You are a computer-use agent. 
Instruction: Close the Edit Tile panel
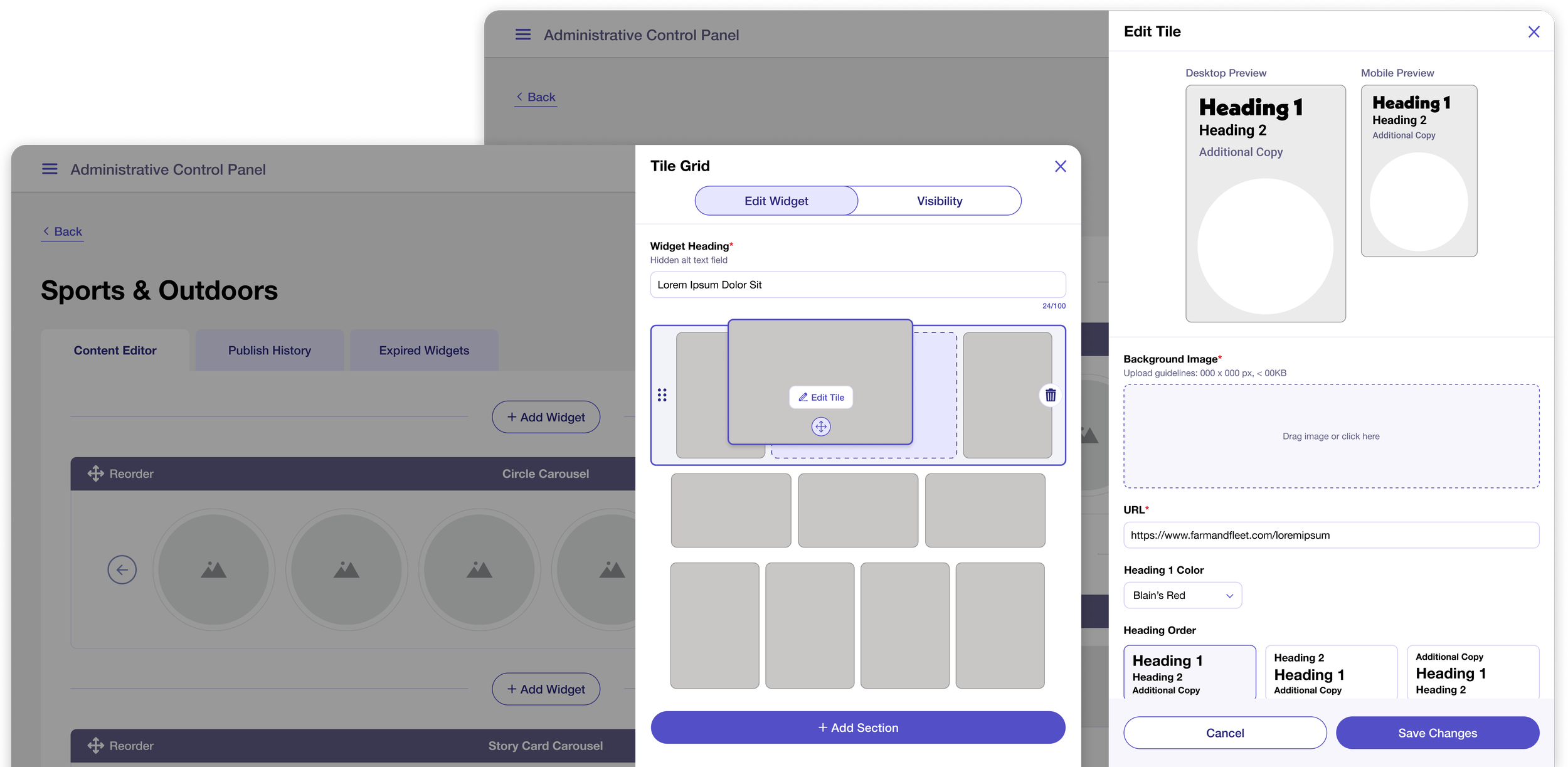pos(1534,32)
